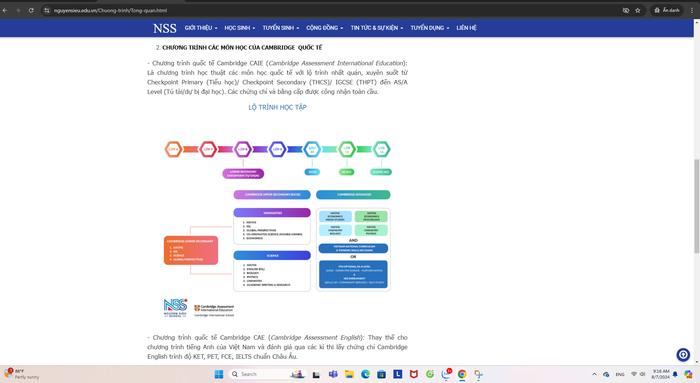Open the blue L app on taskbar
The image size is (700, 383).
pos(398,374)
